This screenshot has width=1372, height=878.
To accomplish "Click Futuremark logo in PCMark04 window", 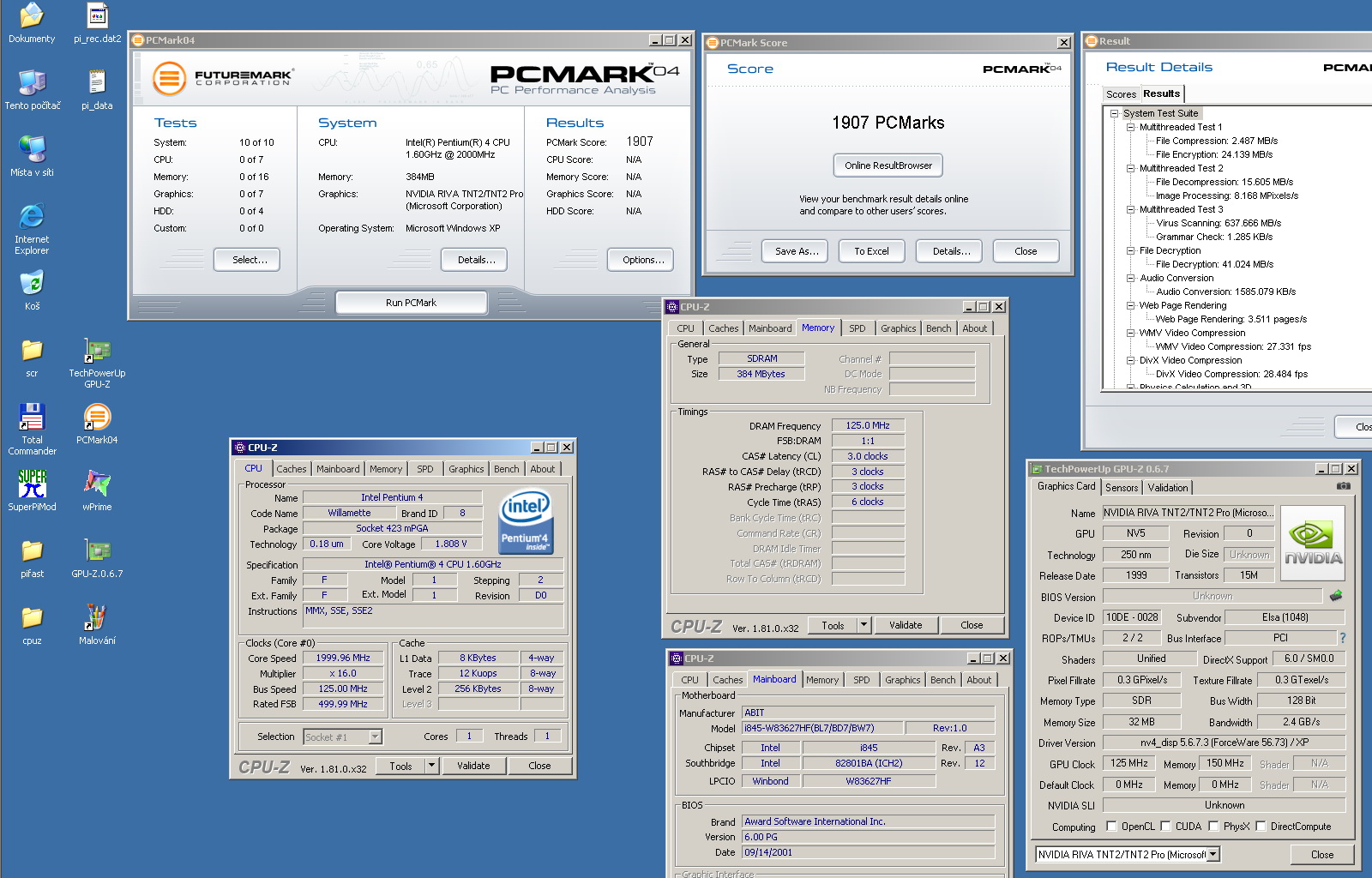I will point(222,78).
